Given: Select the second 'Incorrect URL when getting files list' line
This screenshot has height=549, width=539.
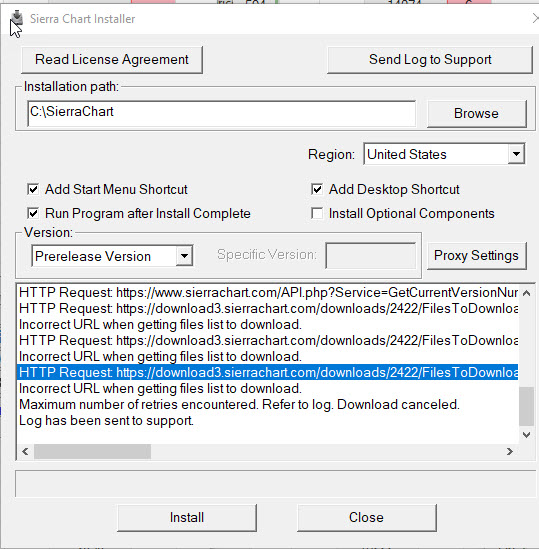Looking at the screenshot, I should click(268, 356).
